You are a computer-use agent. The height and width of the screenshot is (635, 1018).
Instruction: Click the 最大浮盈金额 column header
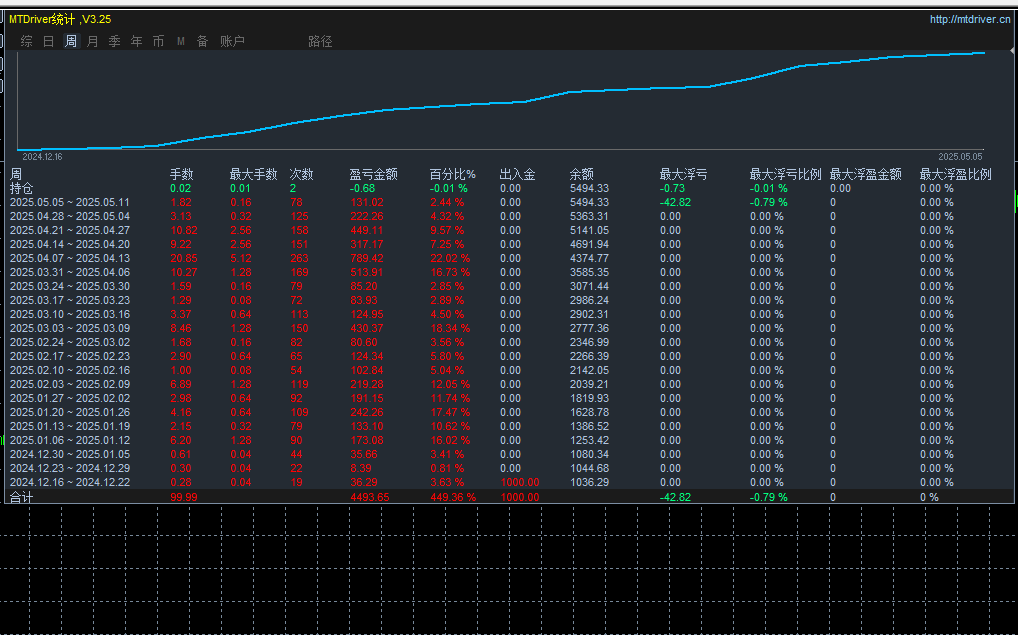click(865, 174)
